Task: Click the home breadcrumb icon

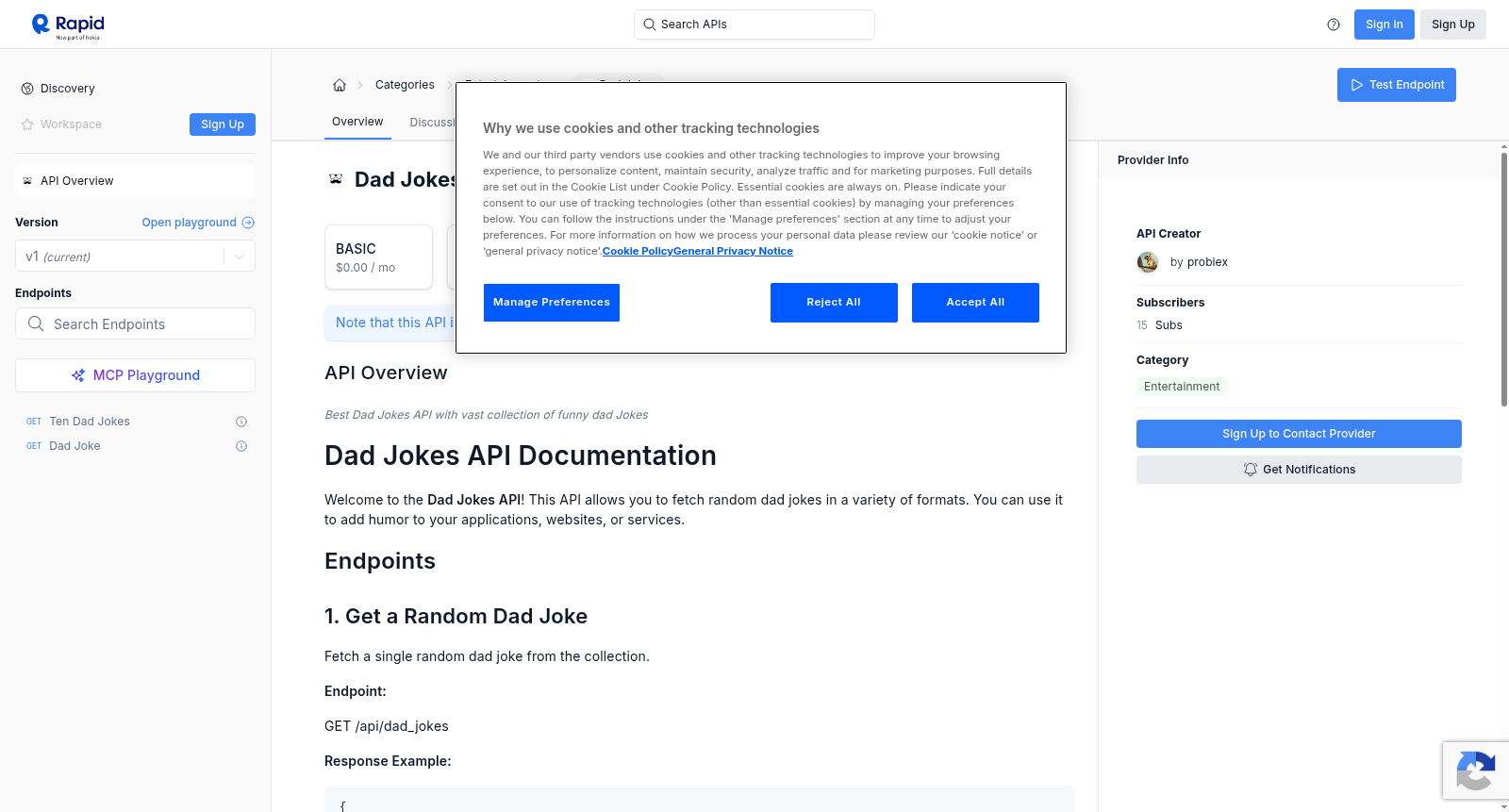Action: (x=340, y=85)
